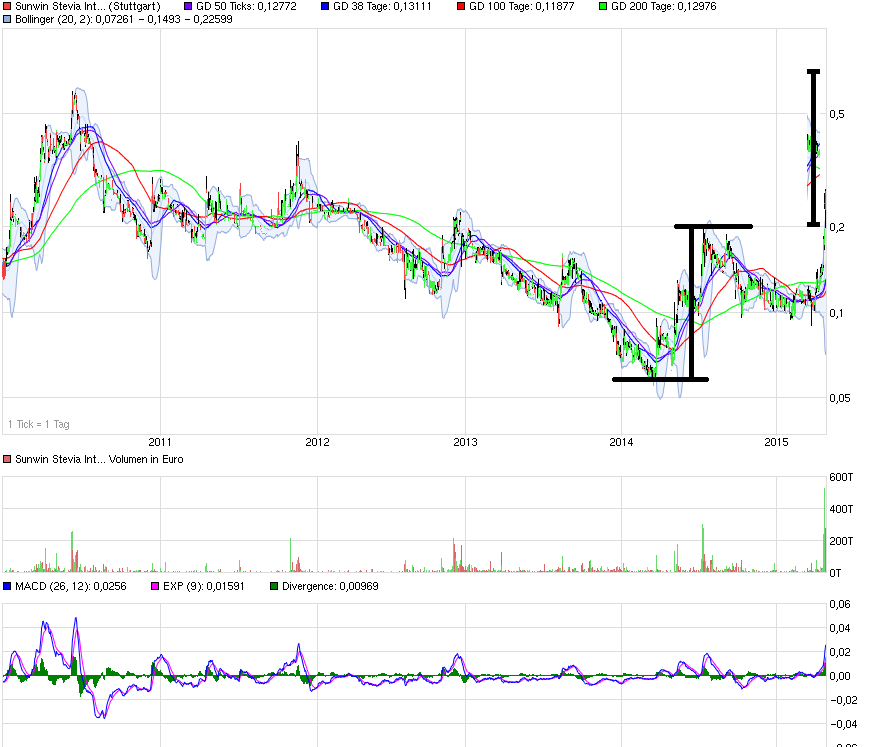The image size is (871, 747).
Task: Click the dark green Divergence legend swatch
Action: click(274, 586)
